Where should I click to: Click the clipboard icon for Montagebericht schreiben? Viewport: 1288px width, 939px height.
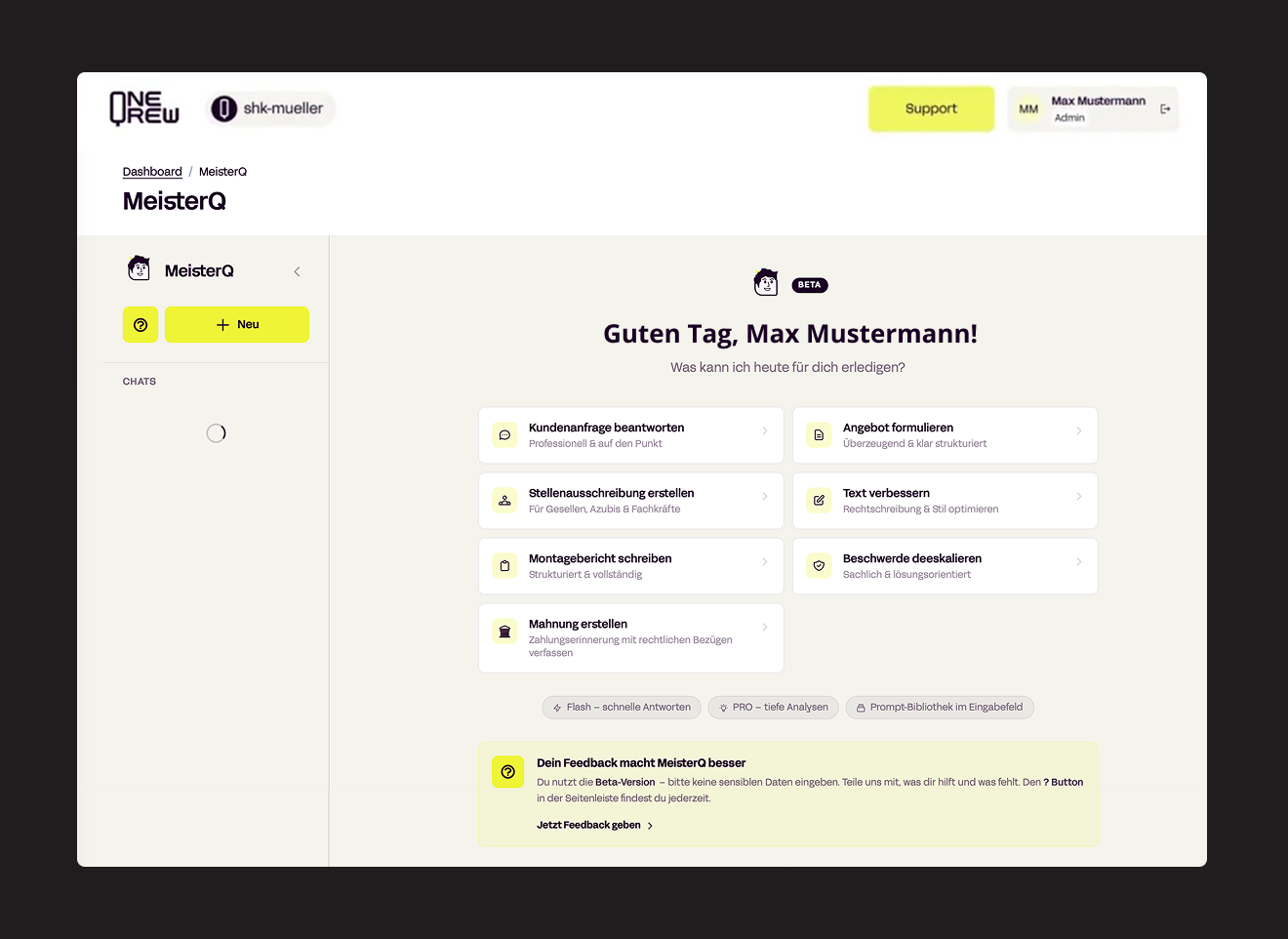click(x=504, y=566)
